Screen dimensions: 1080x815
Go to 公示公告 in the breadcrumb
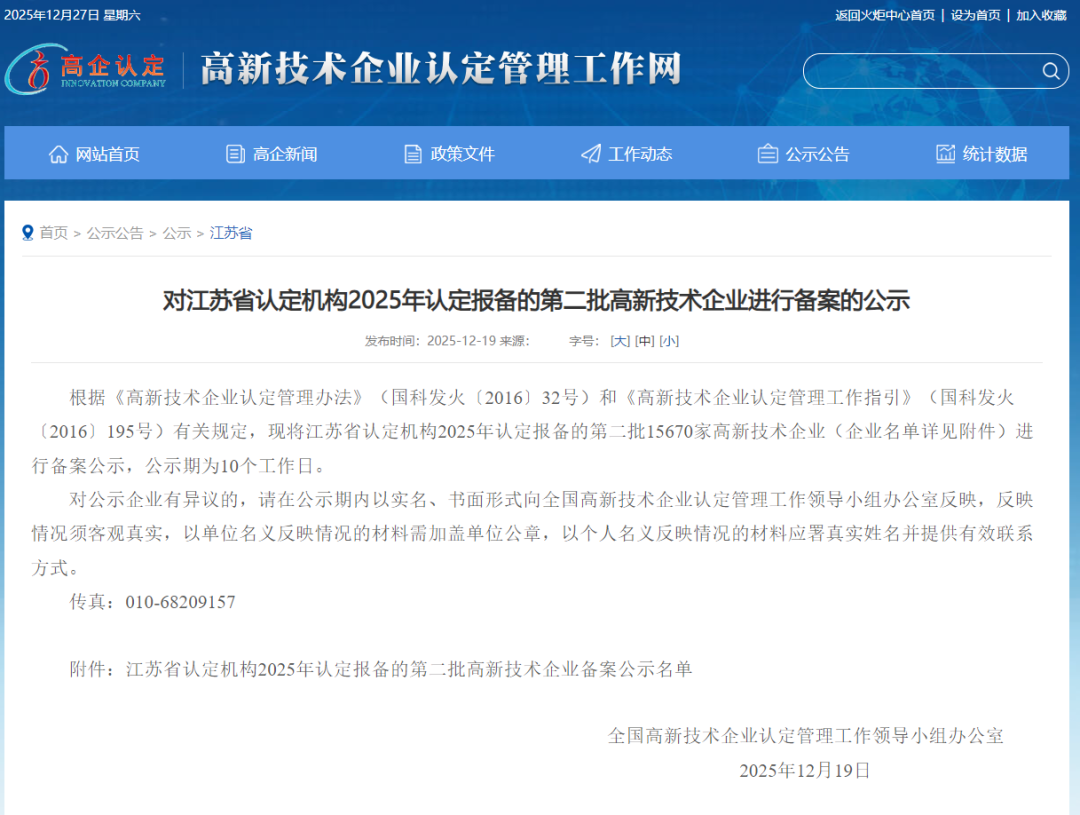point(115,233)
